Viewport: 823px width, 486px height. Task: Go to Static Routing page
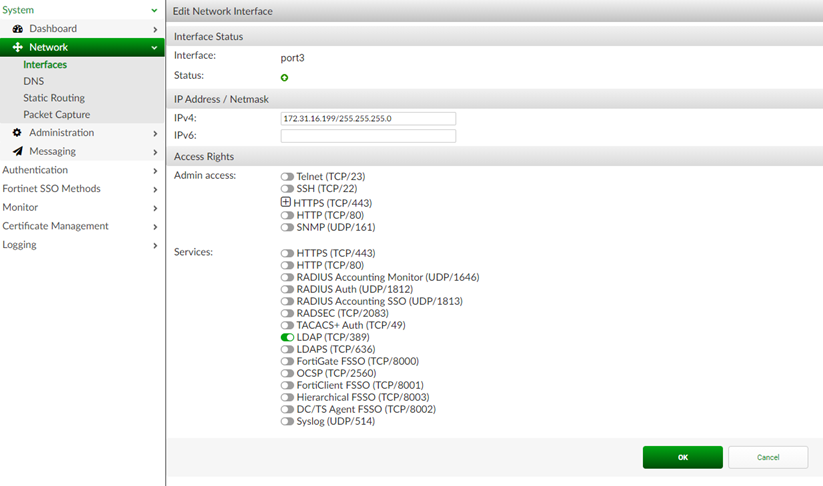pyautogui.click(x=54, y=98)
